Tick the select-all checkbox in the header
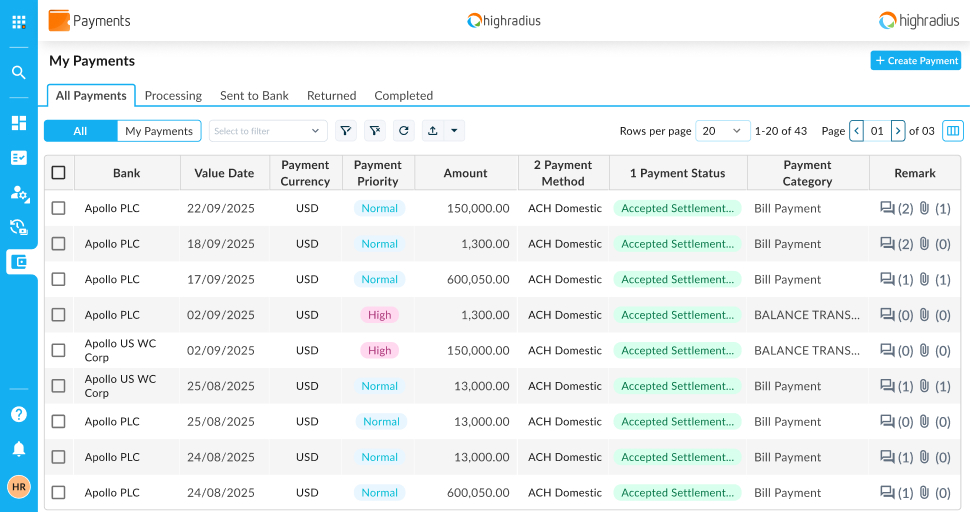 click(59, 173)
